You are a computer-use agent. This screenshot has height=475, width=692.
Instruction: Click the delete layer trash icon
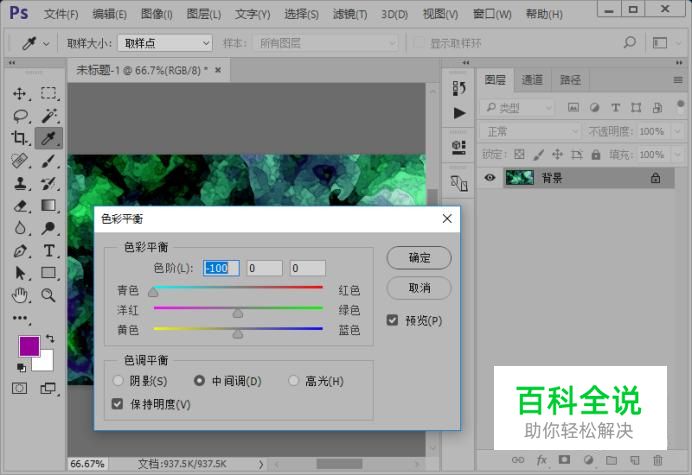pos(658,460)
